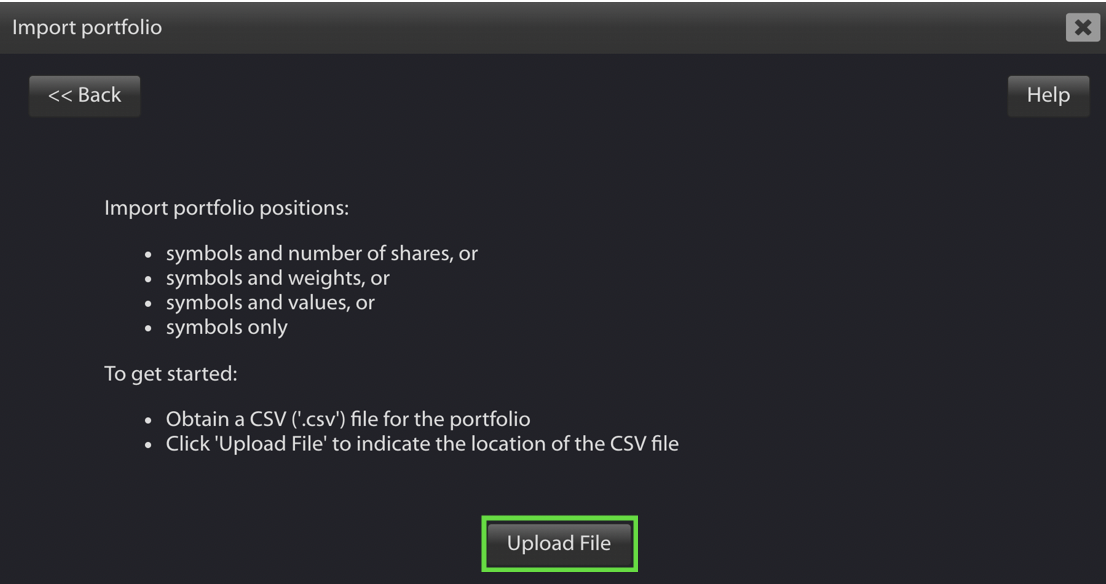This screenshot has height=584, width=1106.
Task: Click the bullet dot before 'symbols and values'
Action: tap(148, 304)
